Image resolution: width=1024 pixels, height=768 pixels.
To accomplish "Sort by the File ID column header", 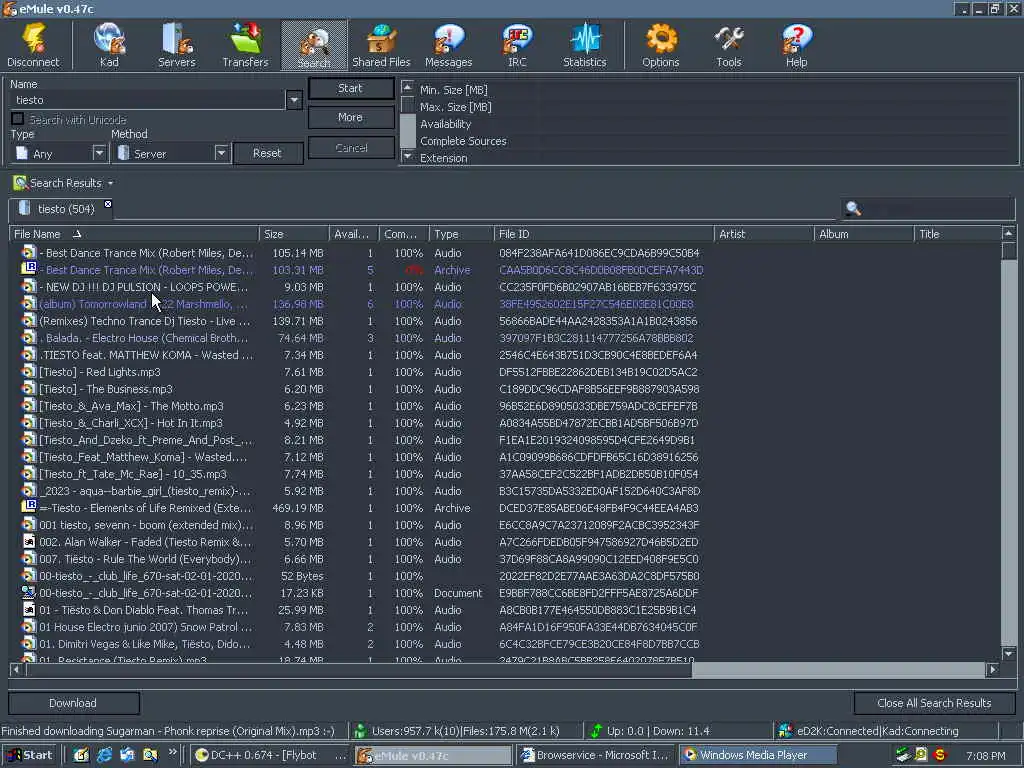I will click(x=603, y=234).
